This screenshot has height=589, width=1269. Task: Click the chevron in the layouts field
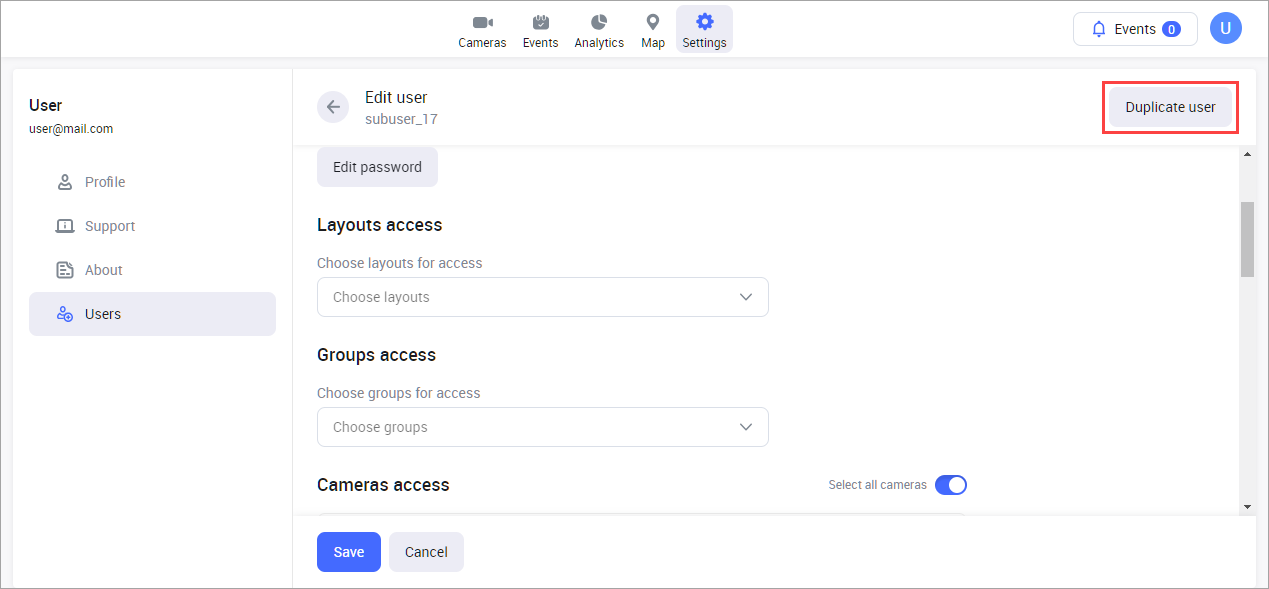(x=745, y=297)
